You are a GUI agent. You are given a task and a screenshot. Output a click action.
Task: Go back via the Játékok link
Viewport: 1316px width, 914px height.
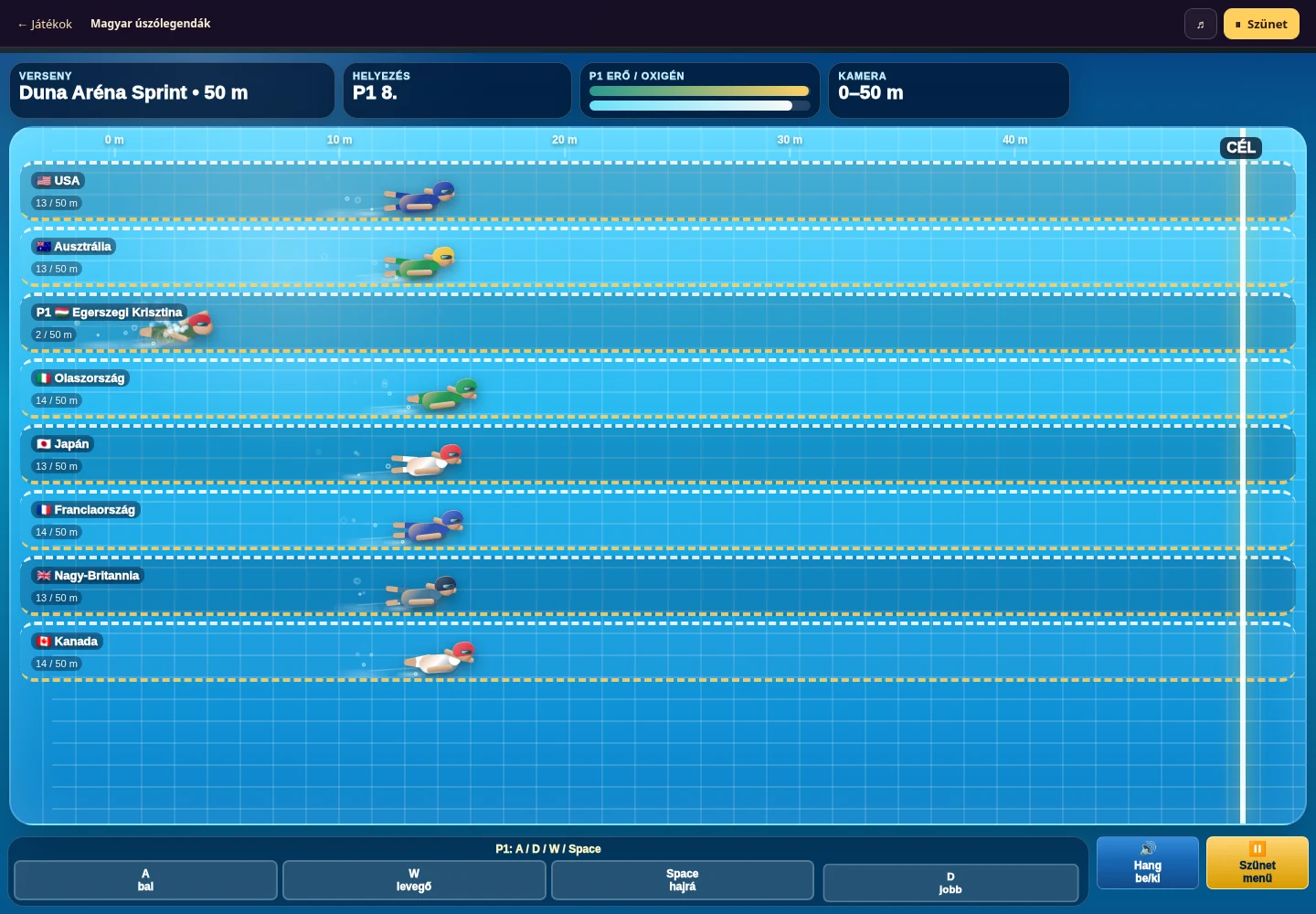[x=45, y=25]
